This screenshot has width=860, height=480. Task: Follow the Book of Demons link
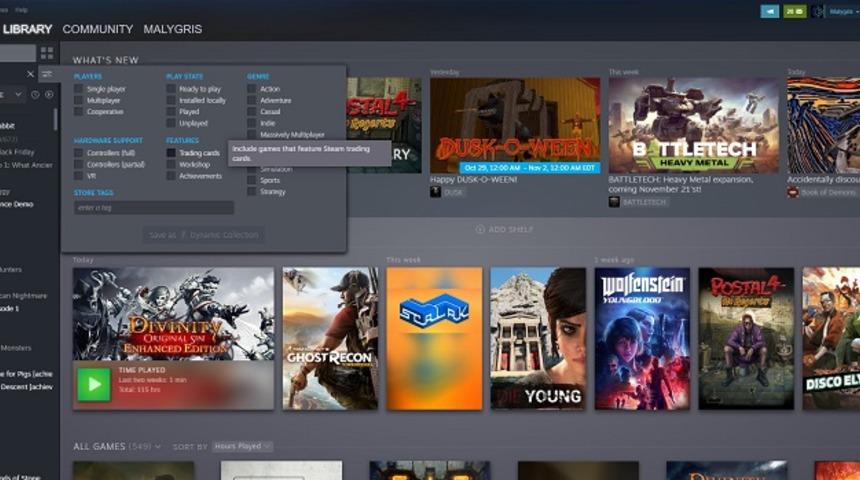(x=828, y=192)
